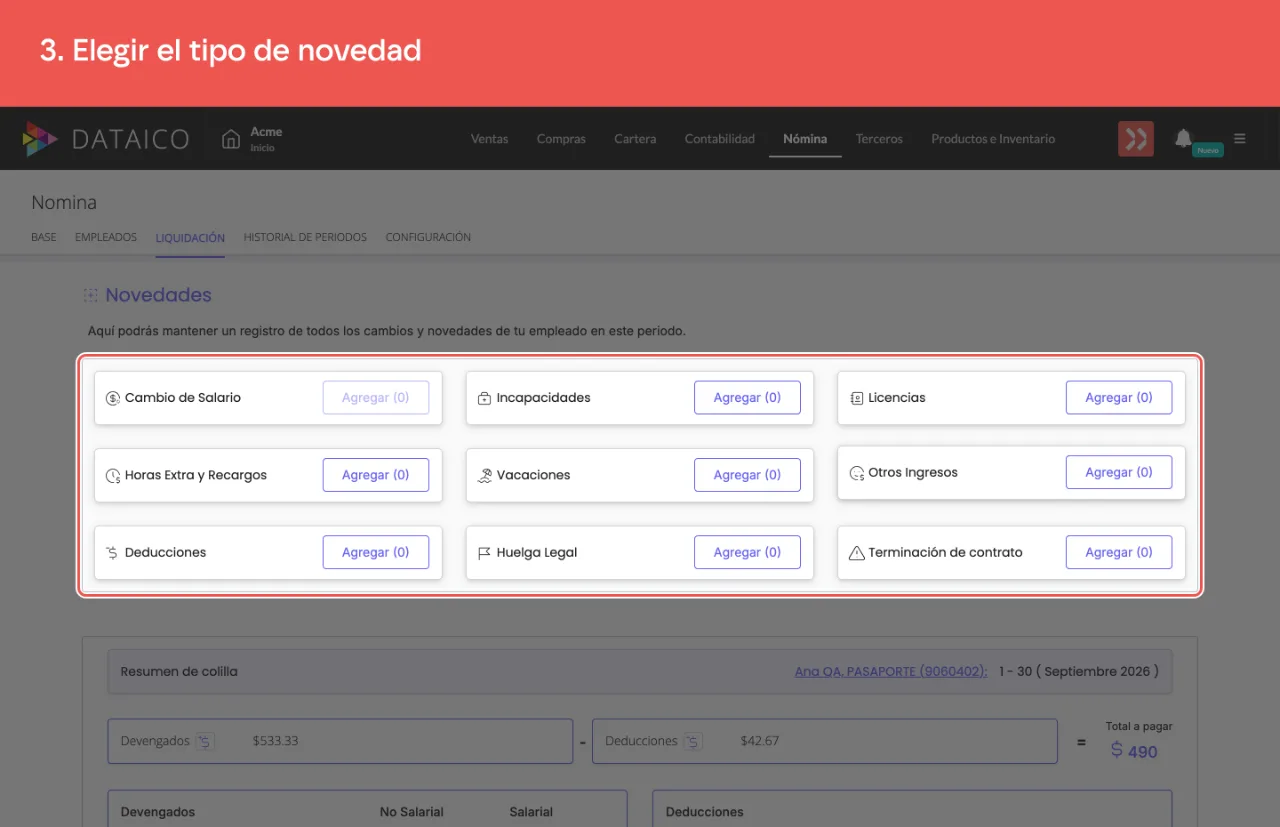Click the period 1 - 30 Septiembre 2026
Screen dimensions: 1280x827
coord(1079,671)
